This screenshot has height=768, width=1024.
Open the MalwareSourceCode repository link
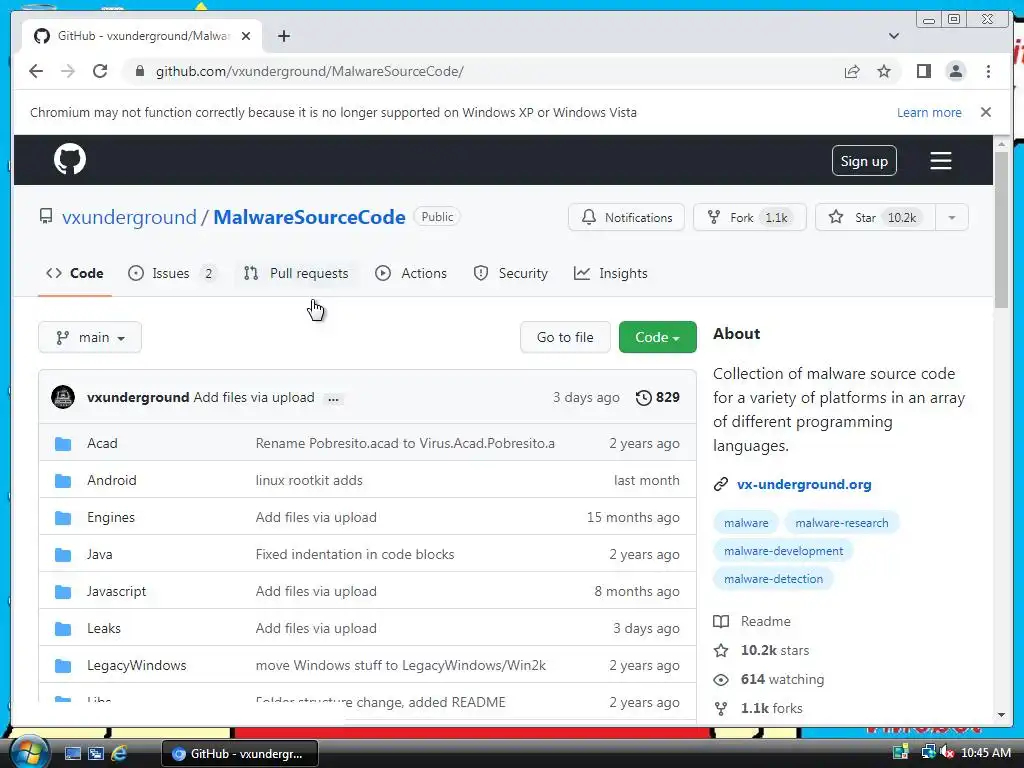[x=309, y=217]
